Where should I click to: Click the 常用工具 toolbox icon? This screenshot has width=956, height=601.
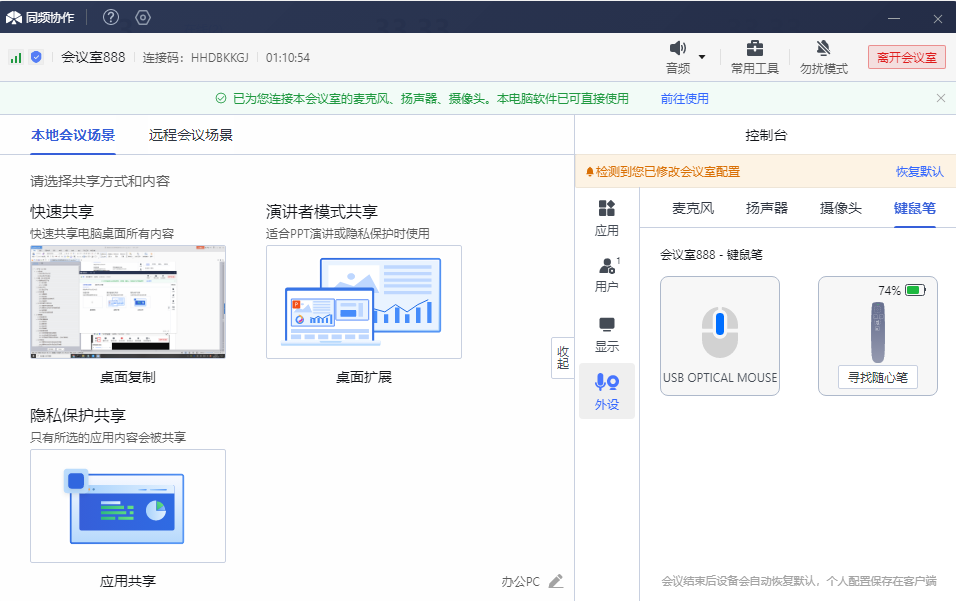pos(755,49)
